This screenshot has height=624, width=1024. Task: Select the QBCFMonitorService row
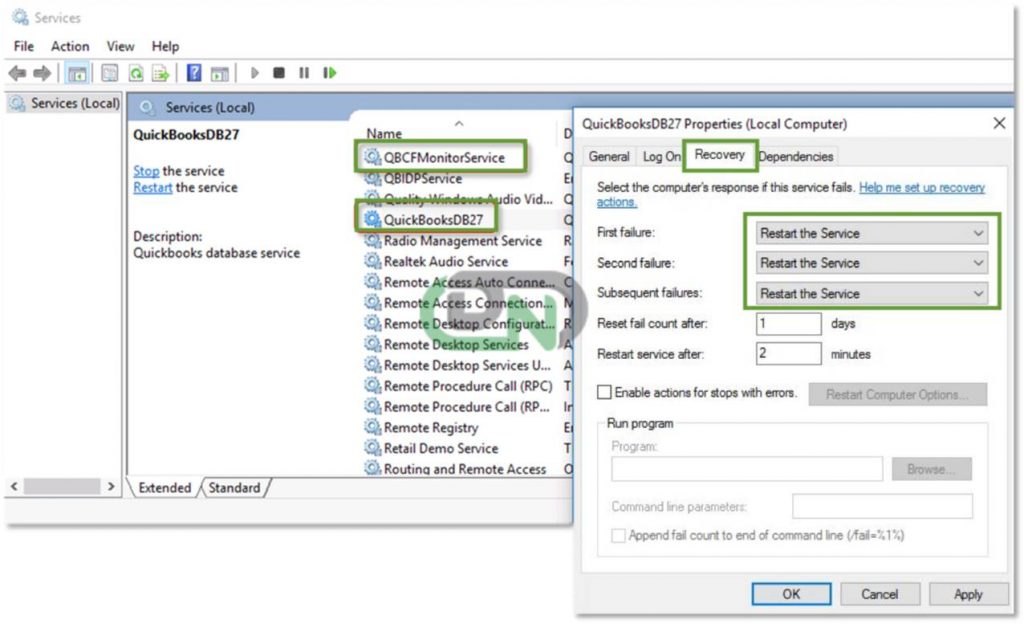pyautogui.click(x=444, y=157)
